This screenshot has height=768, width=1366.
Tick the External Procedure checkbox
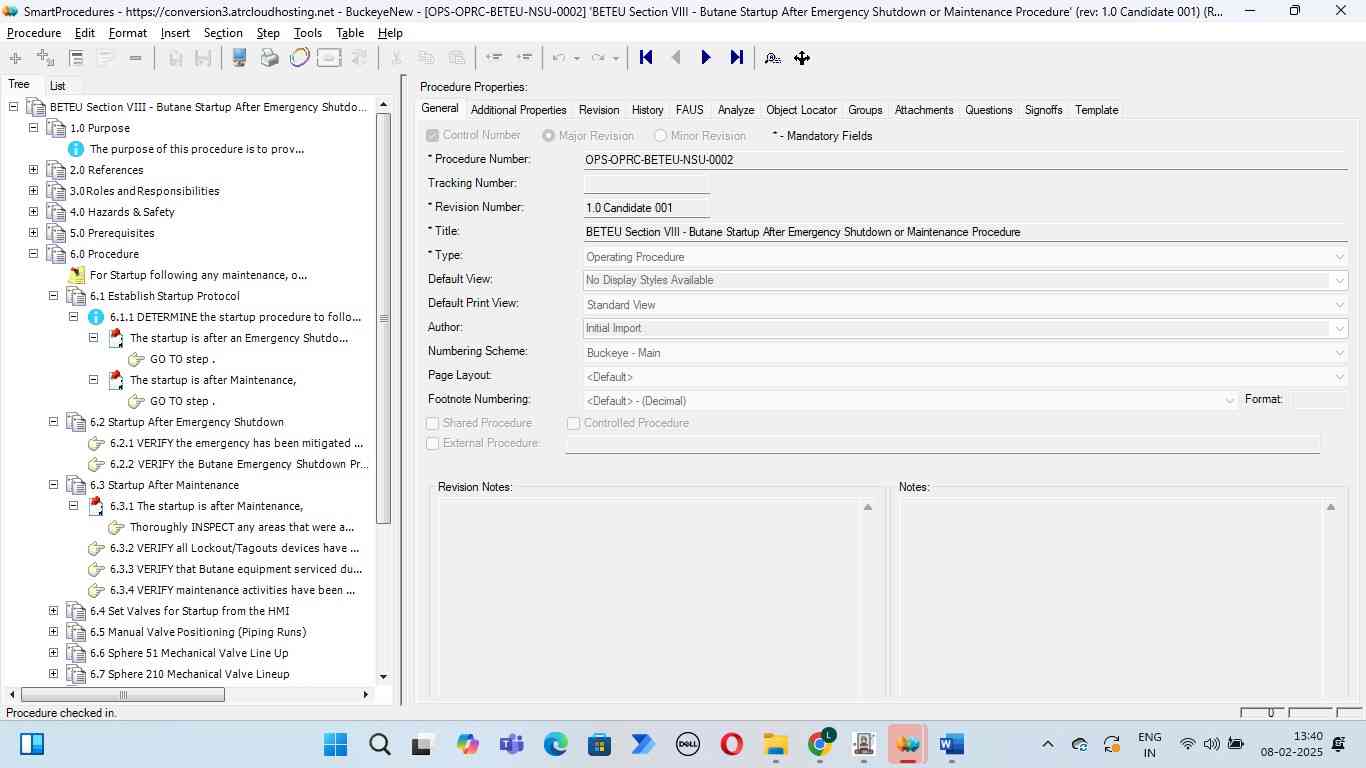coord(433,443)
